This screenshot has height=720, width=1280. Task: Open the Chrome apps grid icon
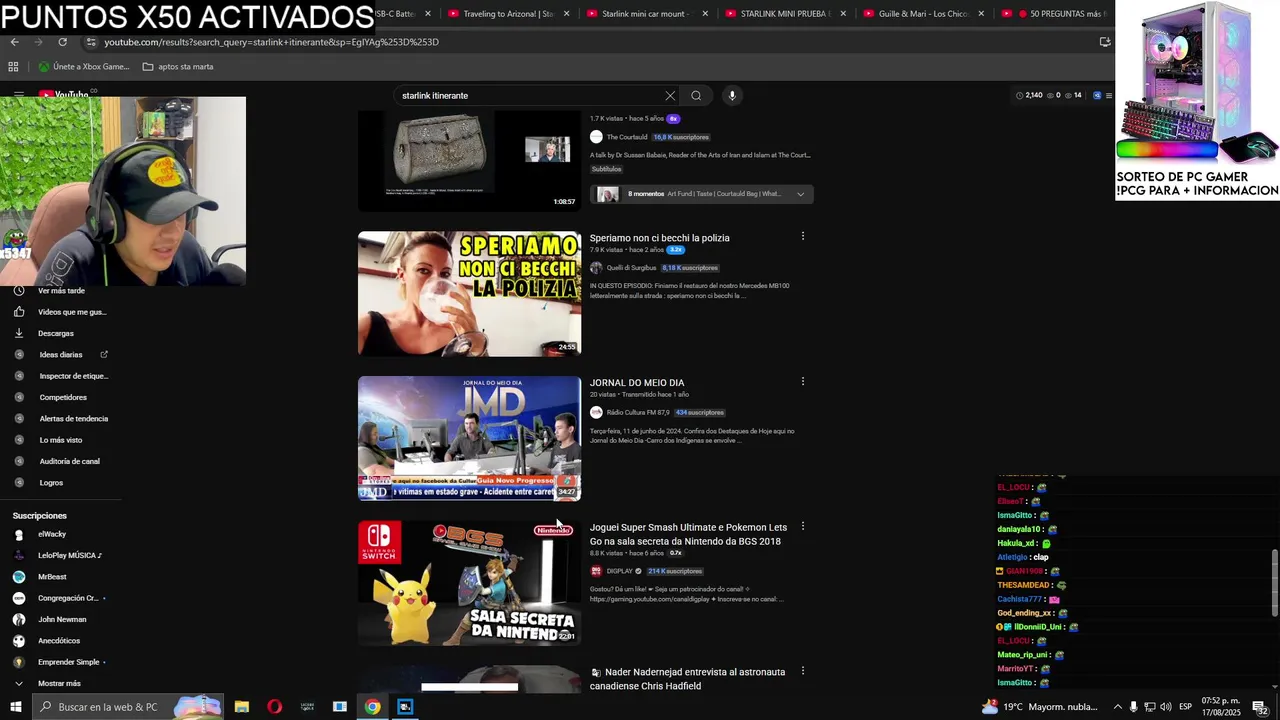tap(13, 67)
